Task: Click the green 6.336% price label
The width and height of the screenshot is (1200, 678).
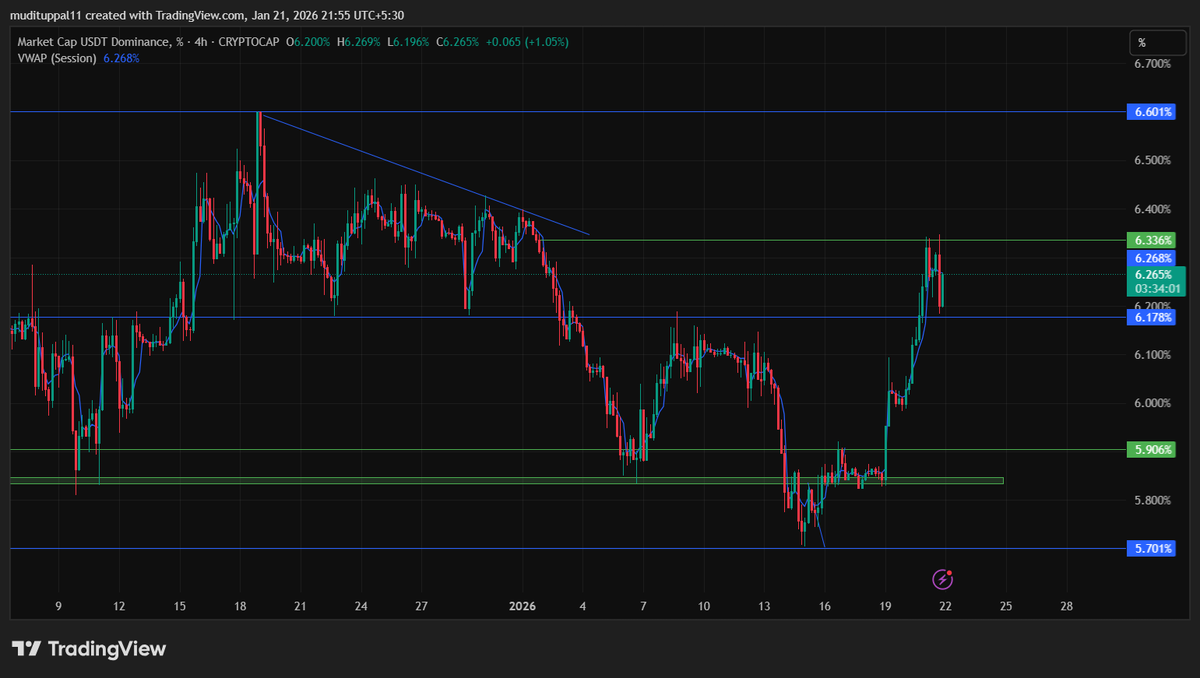Action: tap(1152, 240)
